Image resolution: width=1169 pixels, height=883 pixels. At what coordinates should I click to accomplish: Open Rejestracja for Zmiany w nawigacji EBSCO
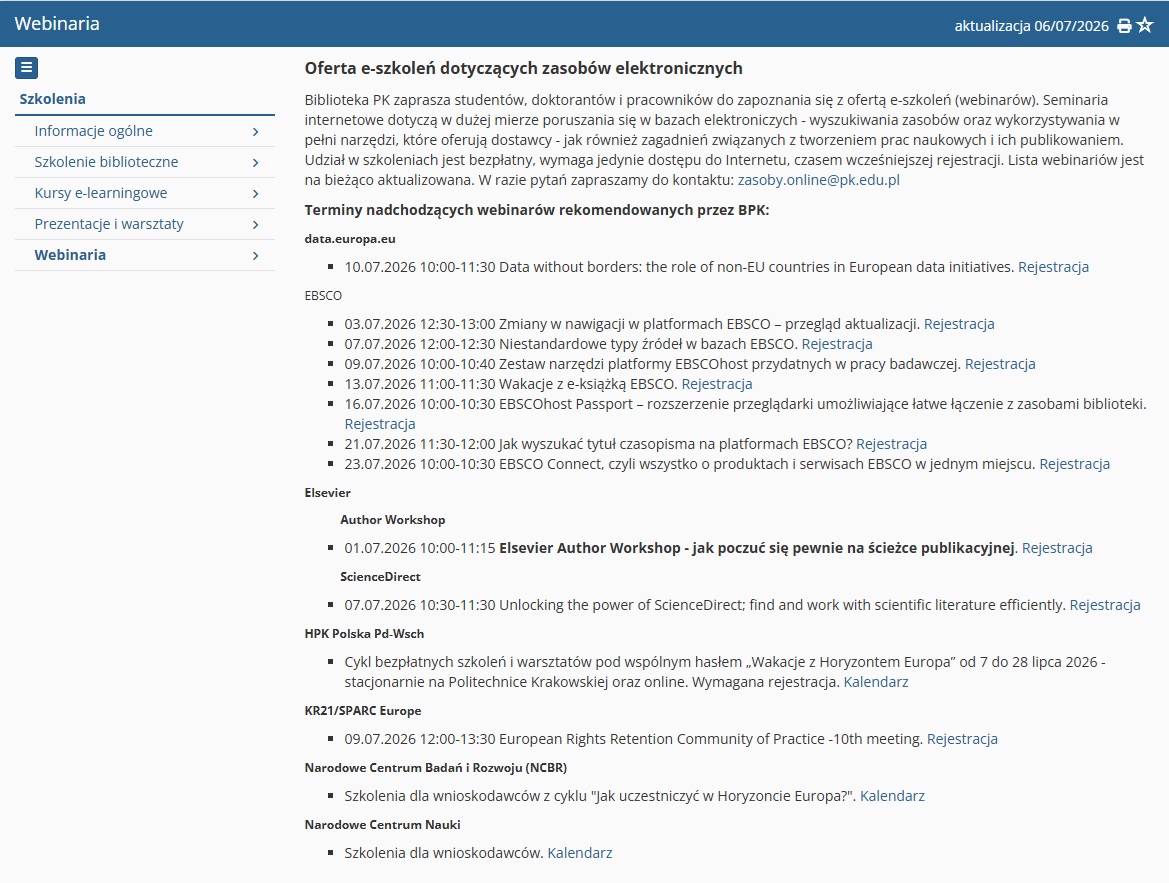(x=959, y=324)
